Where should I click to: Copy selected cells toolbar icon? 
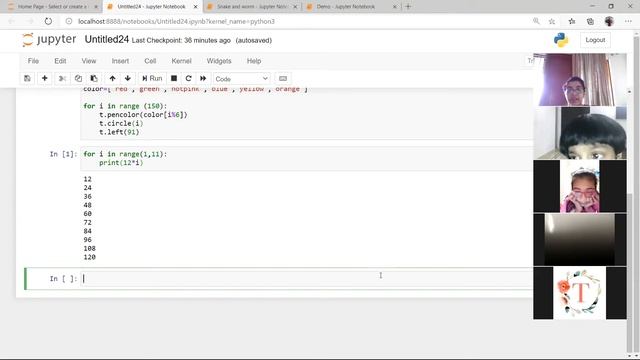click(78, 78)
